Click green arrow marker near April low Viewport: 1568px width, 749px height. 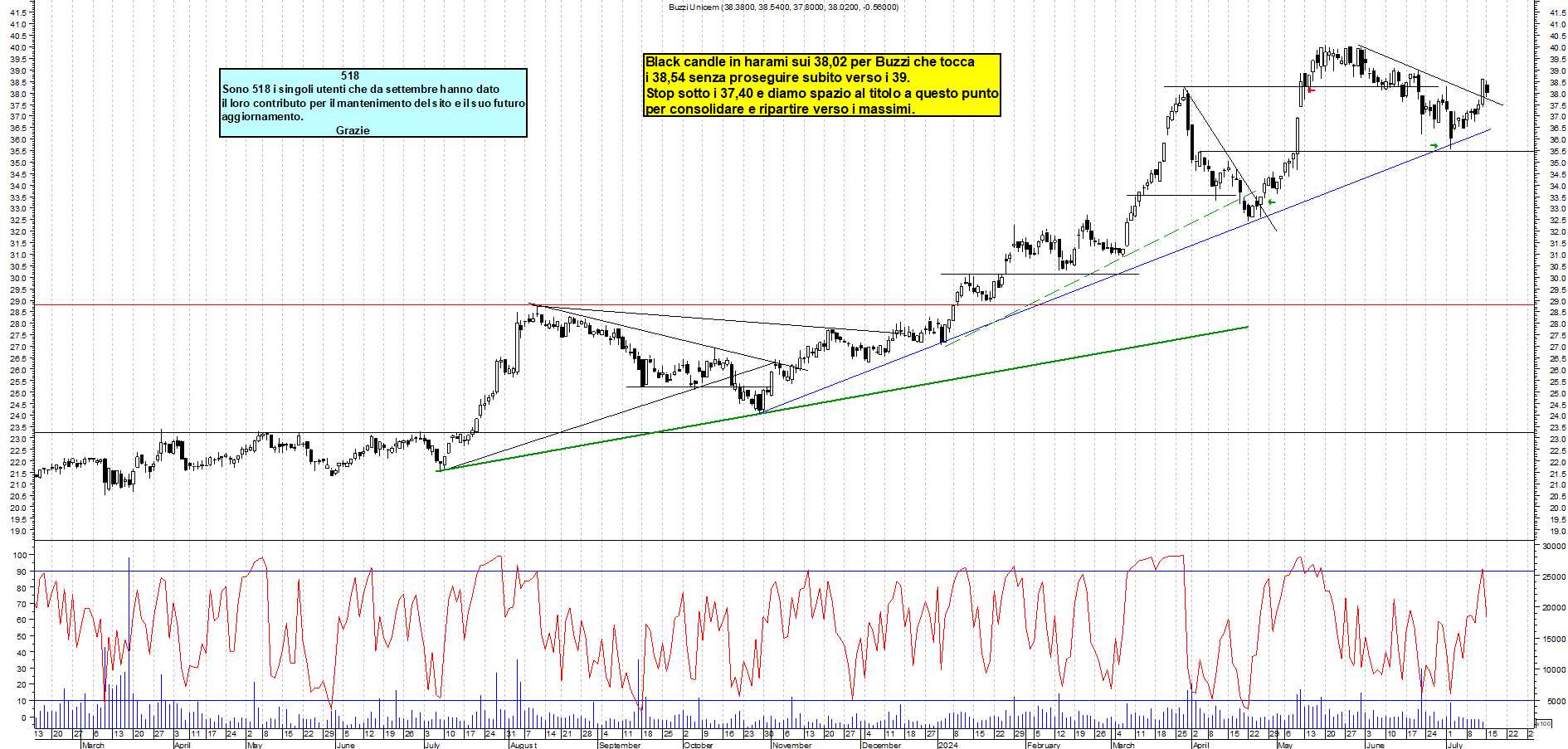(1272, 202)
